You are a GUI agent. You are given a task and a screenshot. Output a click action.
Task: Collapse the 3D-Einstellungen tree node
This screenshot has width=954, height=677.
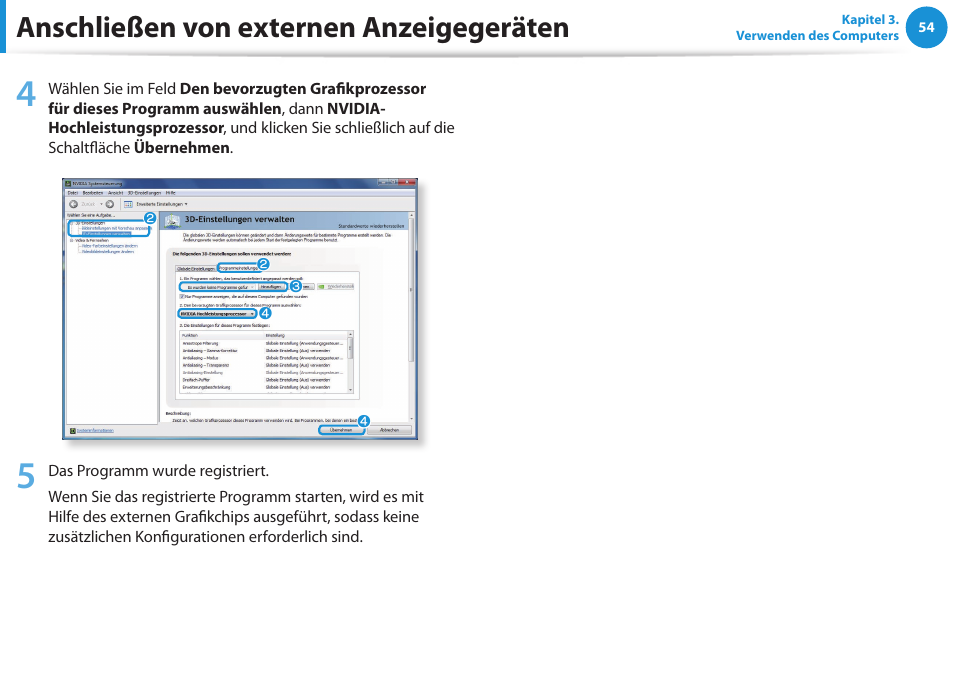pyautogui.click(x=71, y=223)
